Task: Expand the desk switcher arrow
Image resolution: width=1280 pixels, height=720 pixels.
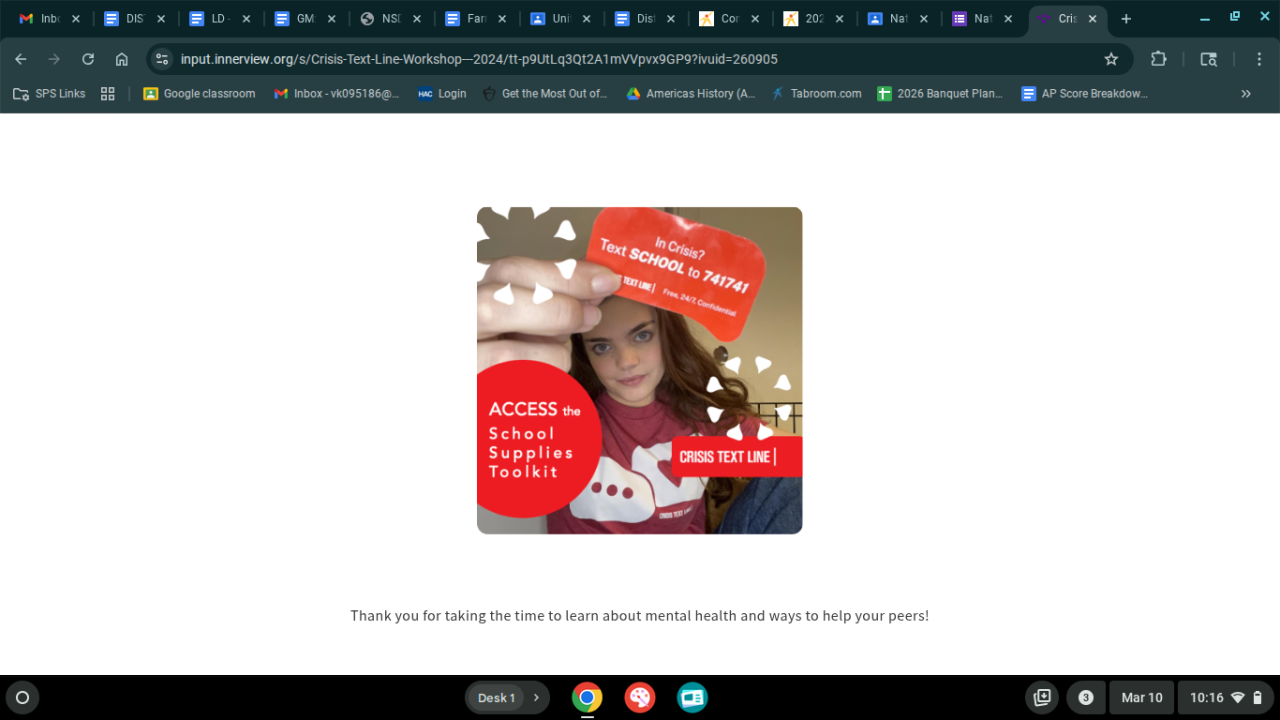Action: (537, 698)
